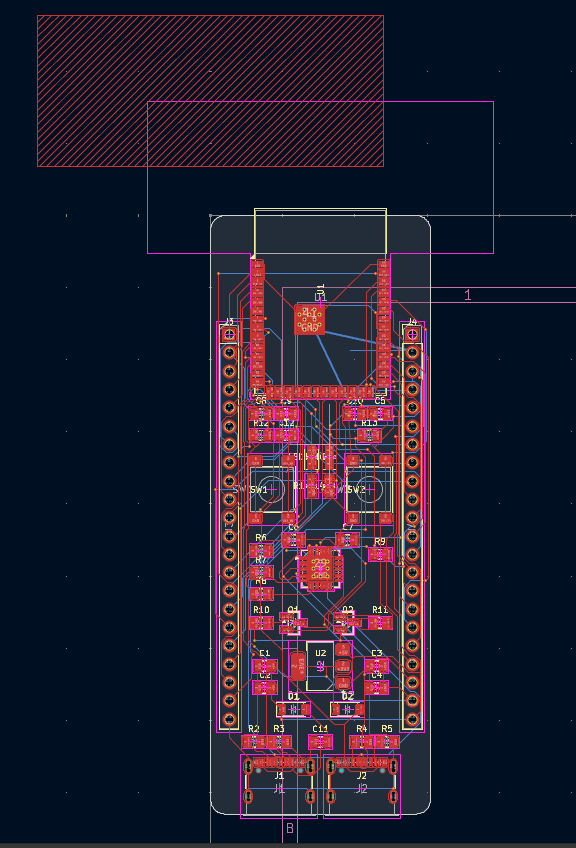
Task: Select the J1 USB connector footprint
Action: 279,786
